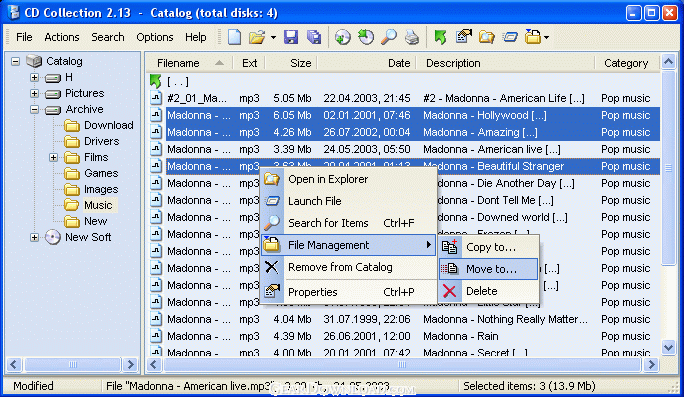The height and width of the screenshot is (397, 684).
Task: Choose Move to... in submenu
Action: 489,269
